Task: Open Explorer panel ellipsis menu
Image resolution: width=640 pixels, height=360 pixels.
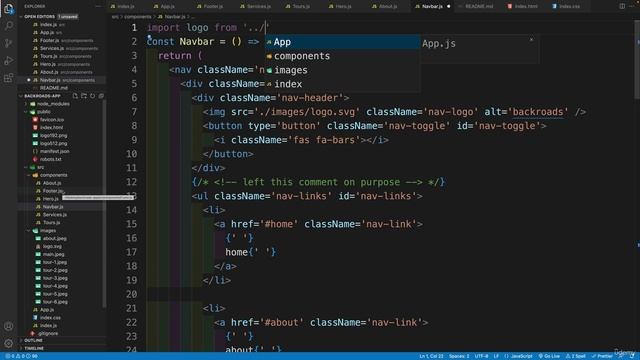Action: point(98,6)
